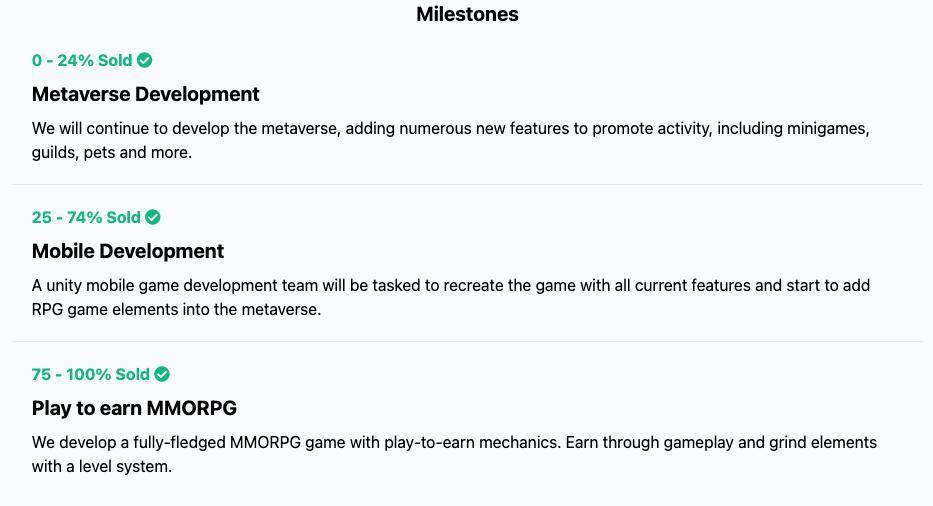
Task: Click the divider below Mobile Development section
Action: coord(467,342)
